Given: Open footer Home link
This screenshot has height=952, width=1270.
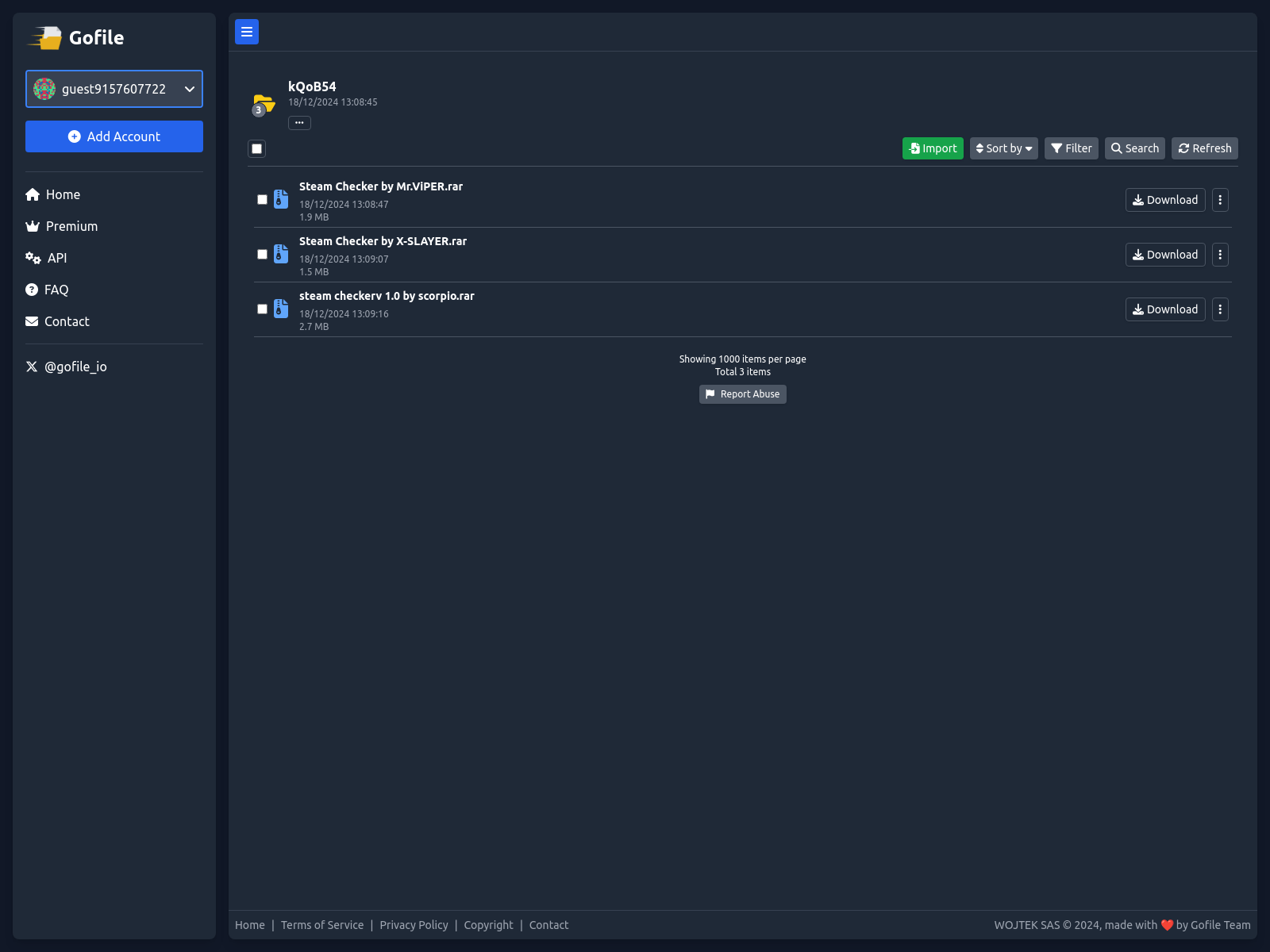Looking at the screenshot, I should point(250,925).
